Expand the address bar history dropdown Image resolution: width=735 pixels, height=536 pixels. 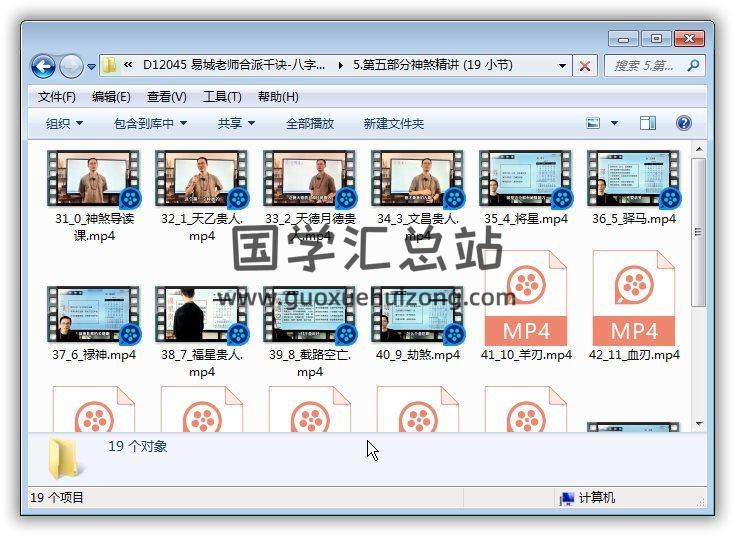[x=563, y=66]
